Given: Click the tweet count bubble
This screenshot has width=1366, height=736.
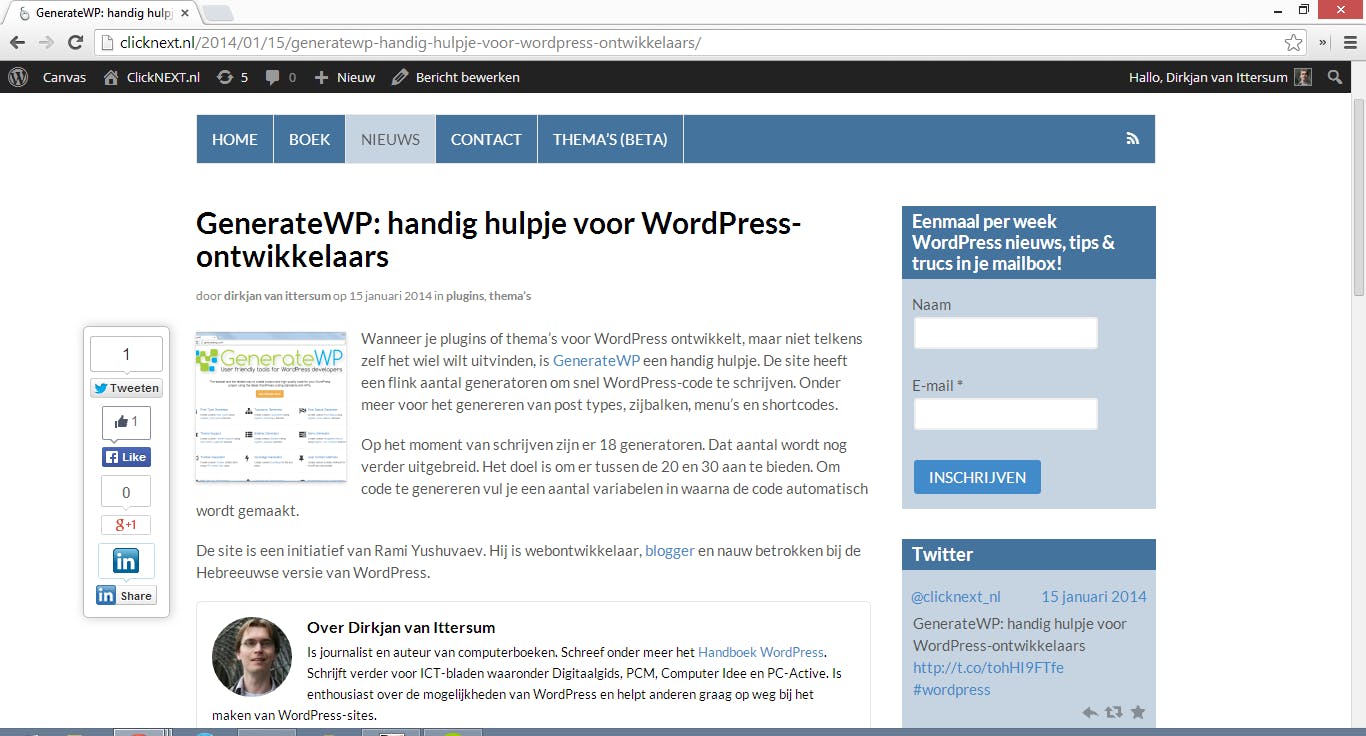Looking at the screenshot, I should (126, 354).
